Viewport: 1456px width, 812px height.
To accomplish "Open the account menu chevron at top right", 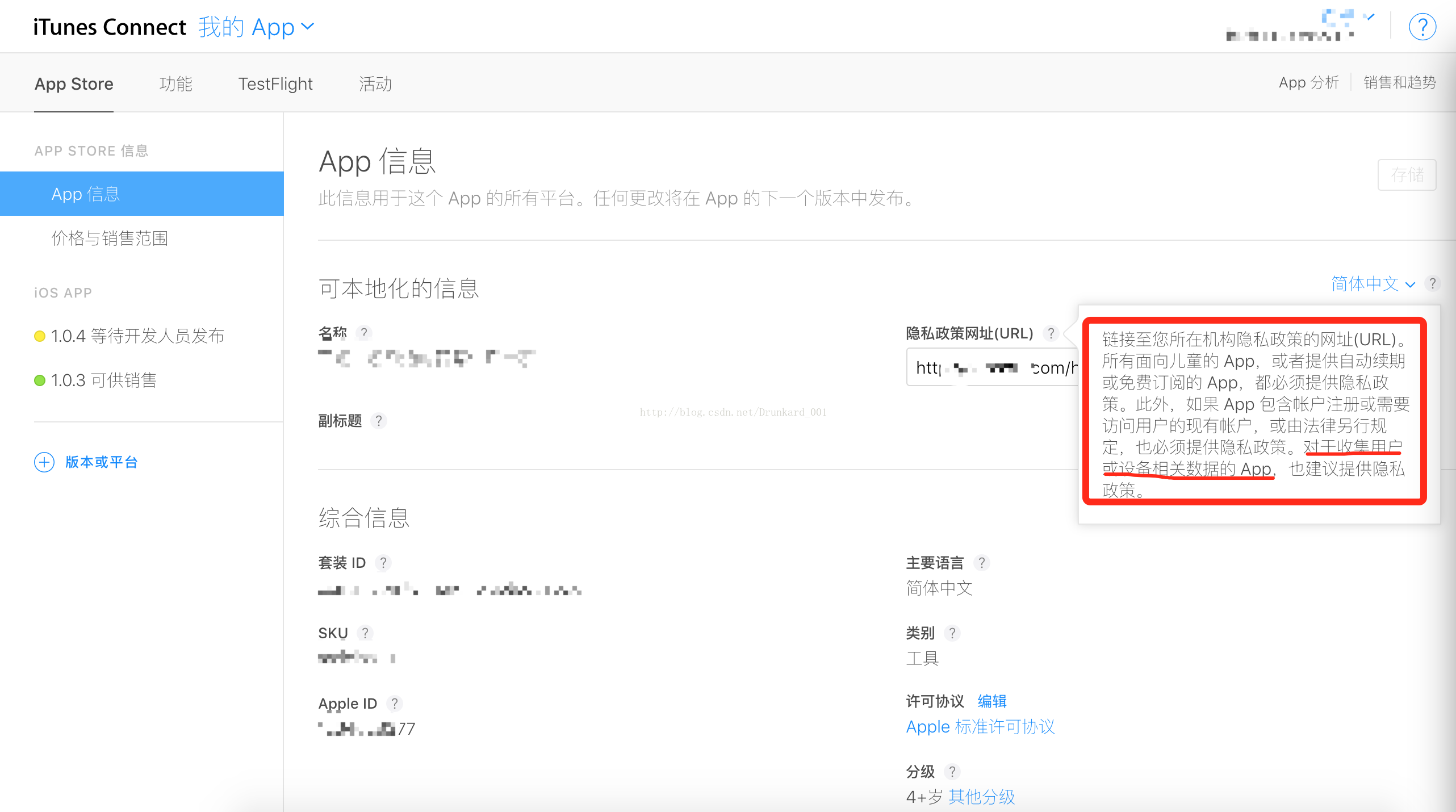I will click(1370, 17).
